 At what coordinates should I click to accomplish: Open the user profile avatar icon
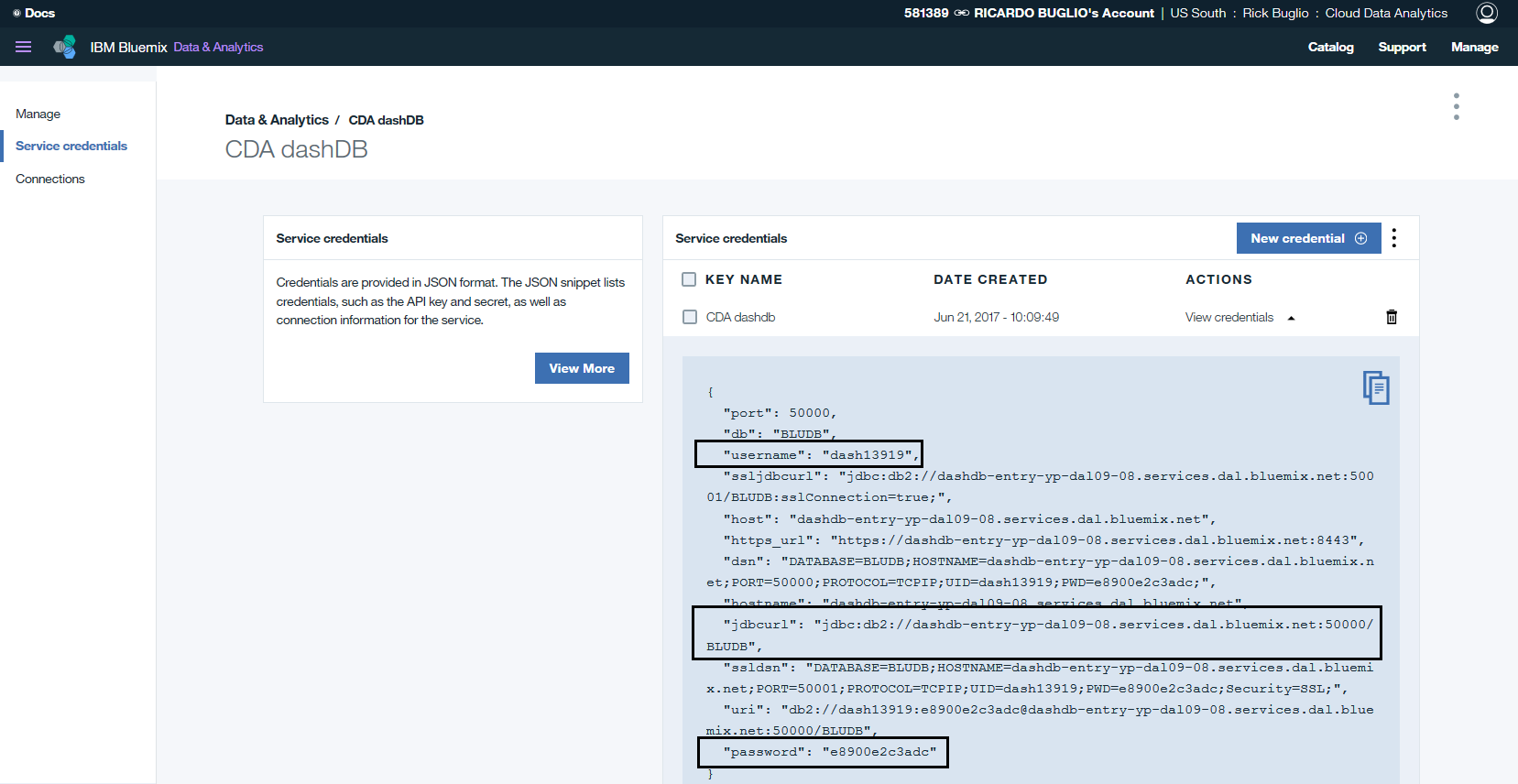click(1487, 13)
